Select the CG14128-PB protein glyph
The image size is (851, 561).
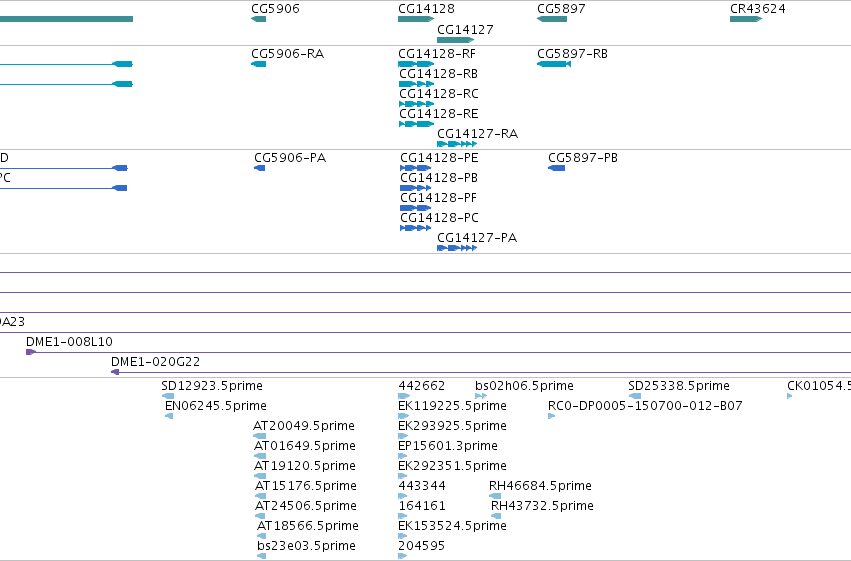pos(415,188)
